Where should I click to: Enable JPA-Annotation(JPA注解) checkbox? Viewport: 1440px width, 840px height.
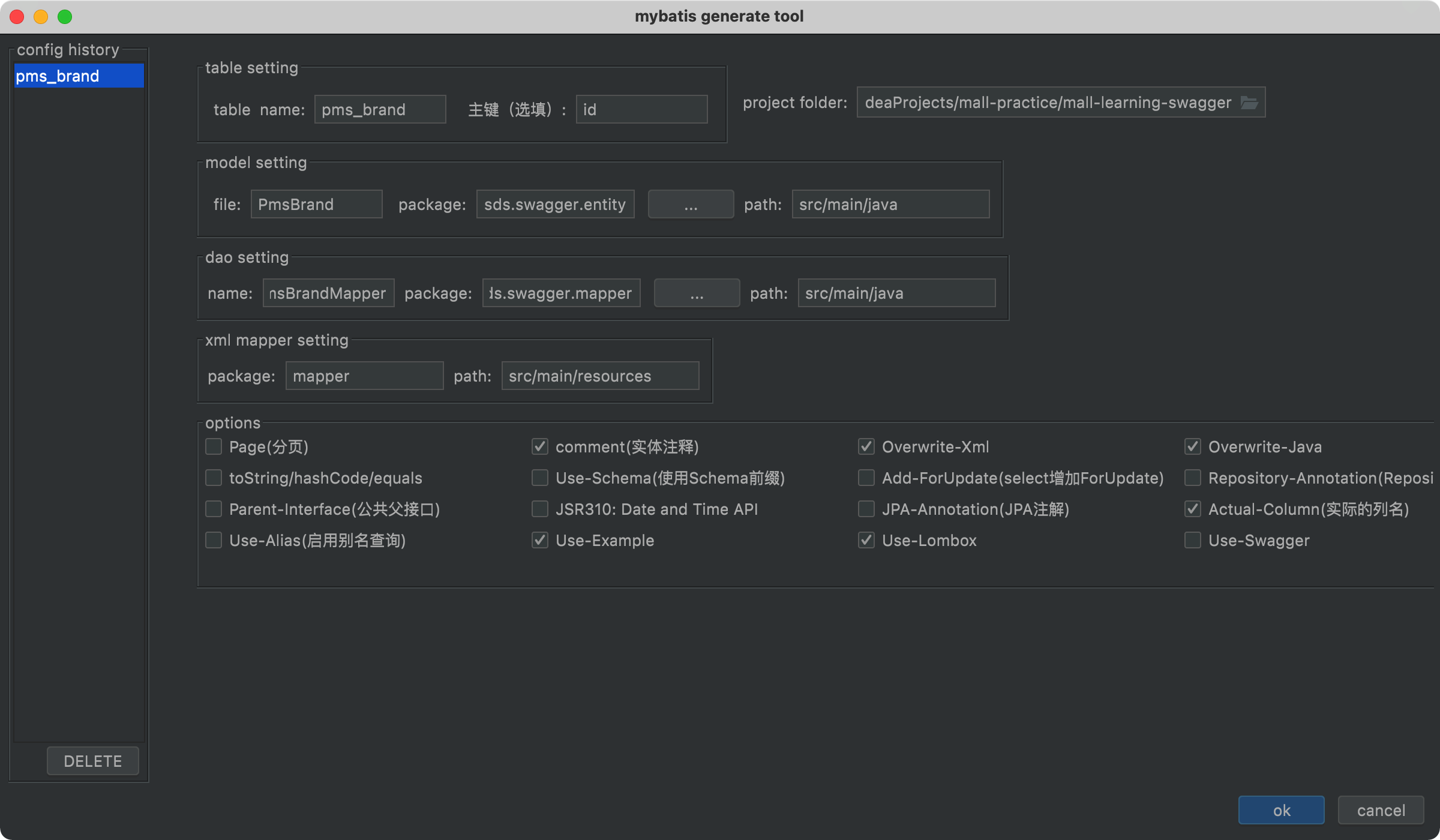click(x=866, y=509)
